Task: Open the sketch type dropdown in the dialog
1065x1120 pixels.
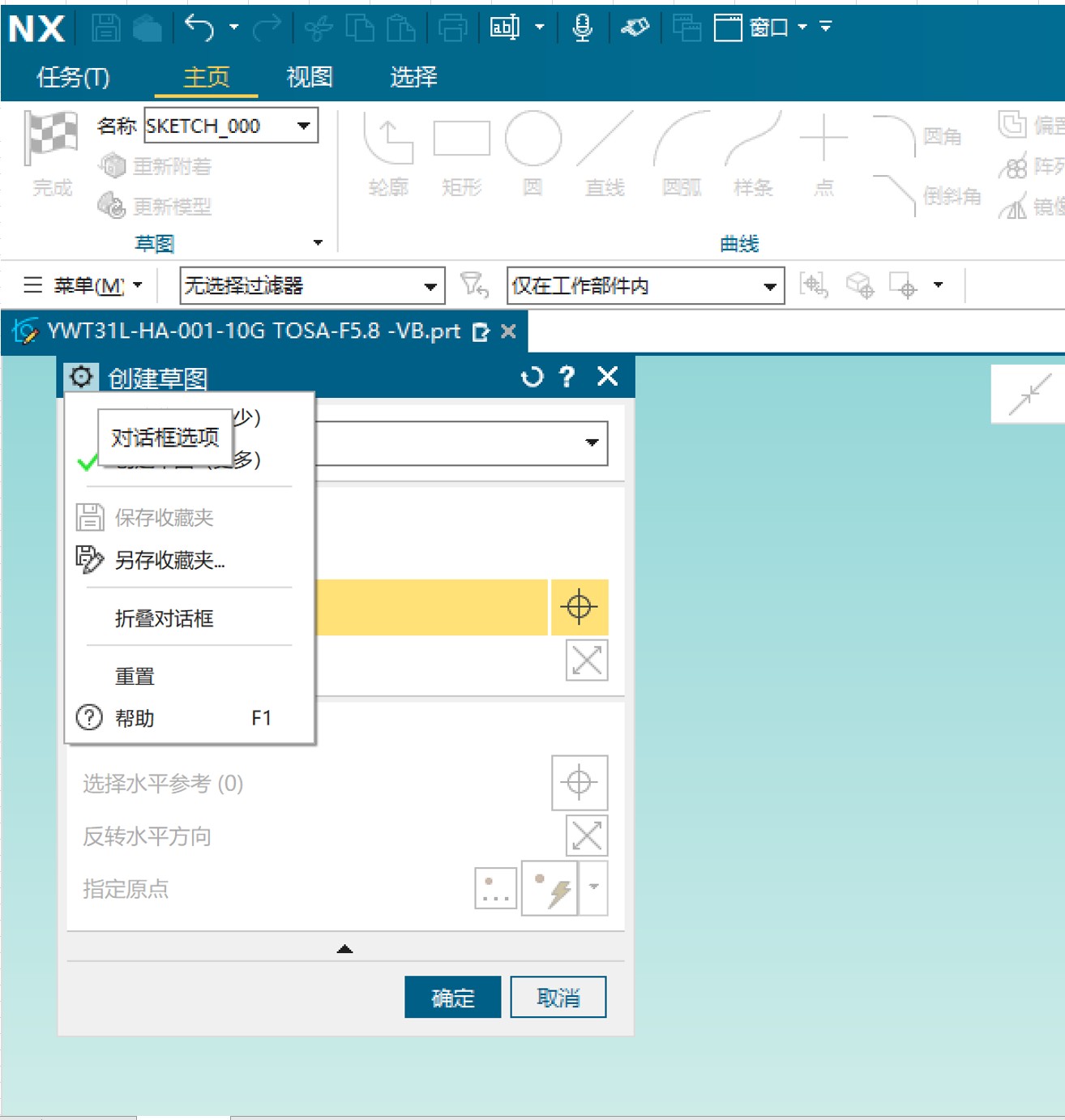Action: tap(592, 442)
